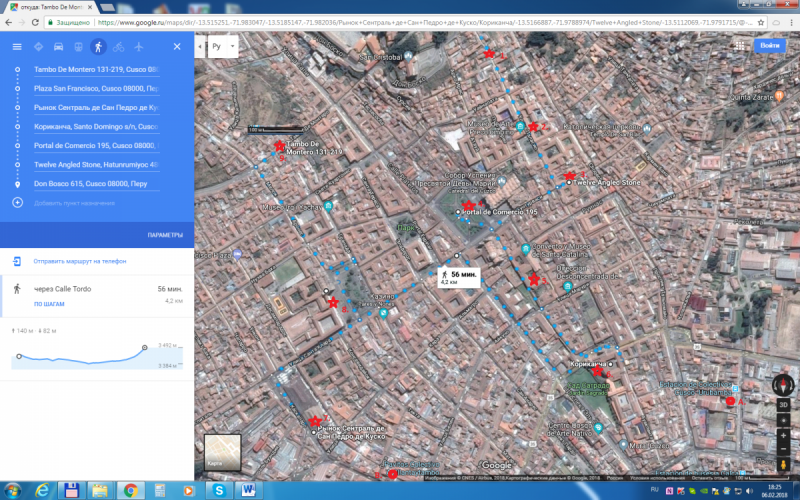
Task: Click the Centro de Arte Nativo pin
Action: pyautogui.click(x=598, y=428)
